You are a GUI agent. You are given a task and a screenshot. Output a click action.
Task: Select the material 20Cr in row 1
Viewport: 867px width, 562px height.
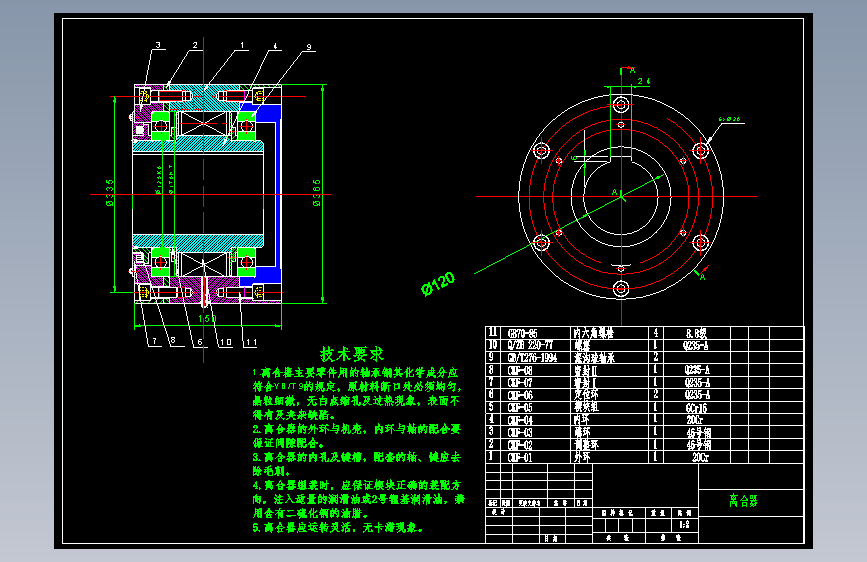(x=700, y=457)
